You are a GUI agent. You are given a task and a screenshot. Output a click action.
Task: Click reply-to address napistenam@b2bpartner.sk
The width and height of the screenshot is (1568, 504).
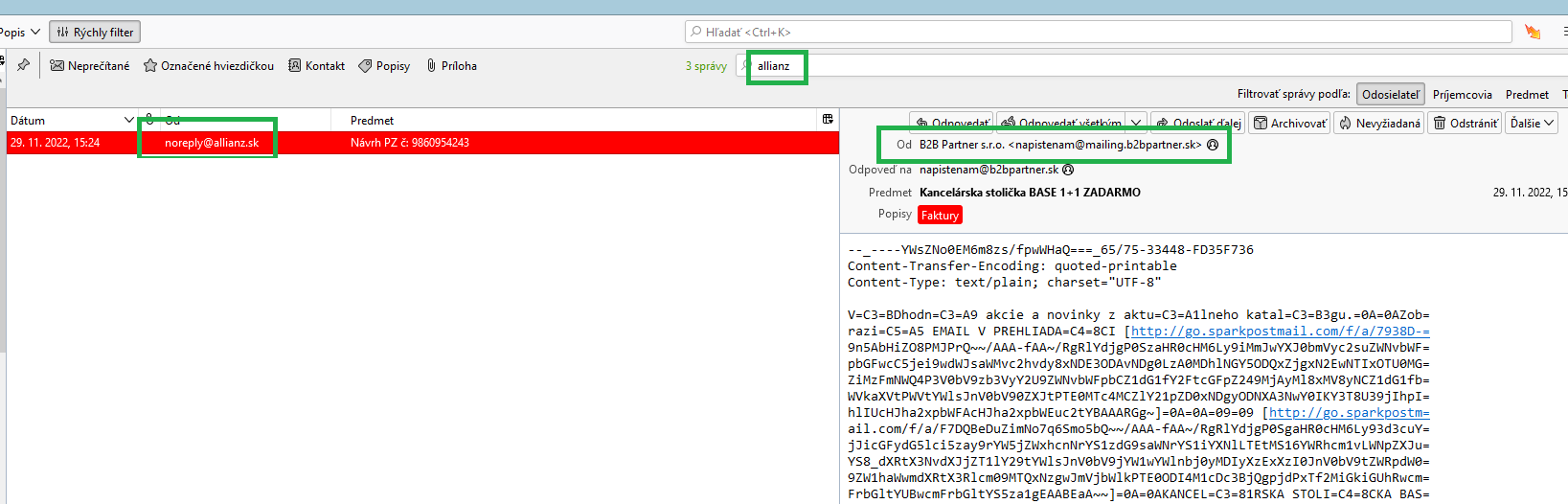point(989,170)
